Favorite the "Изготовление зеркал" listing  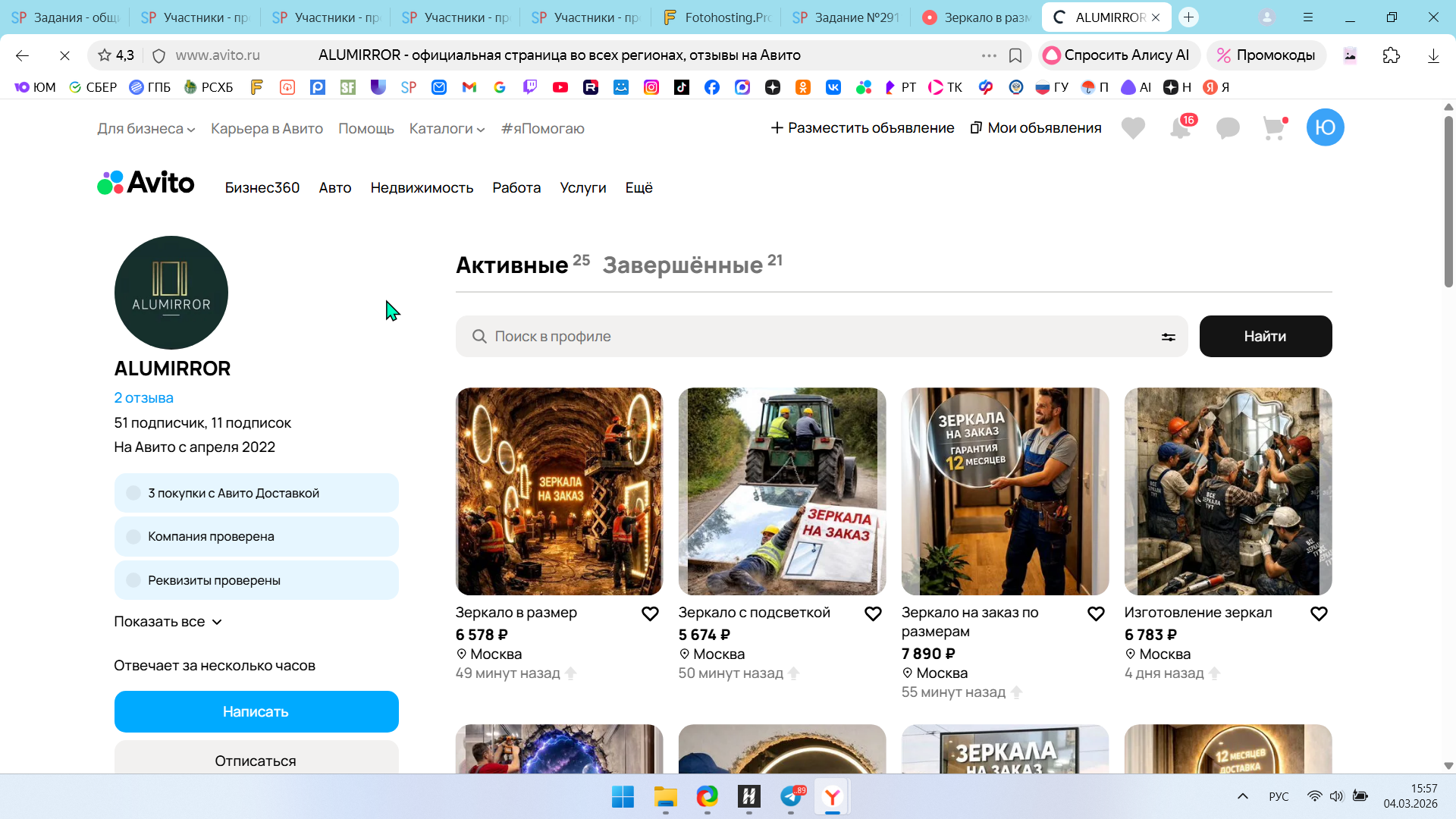click(1319, 613)
